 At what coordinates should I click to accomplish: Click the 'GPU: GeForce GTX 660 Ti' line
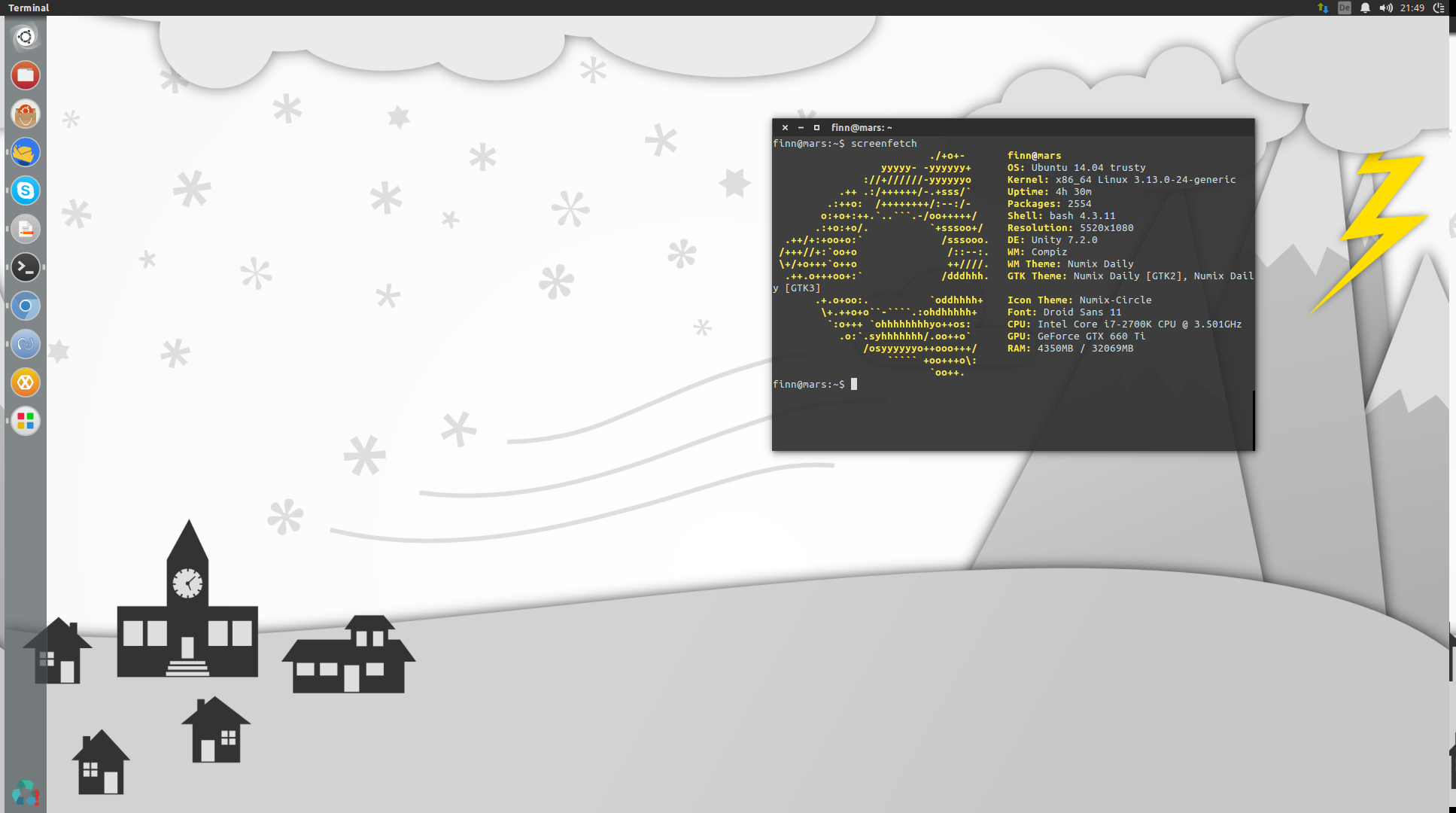1076,336
